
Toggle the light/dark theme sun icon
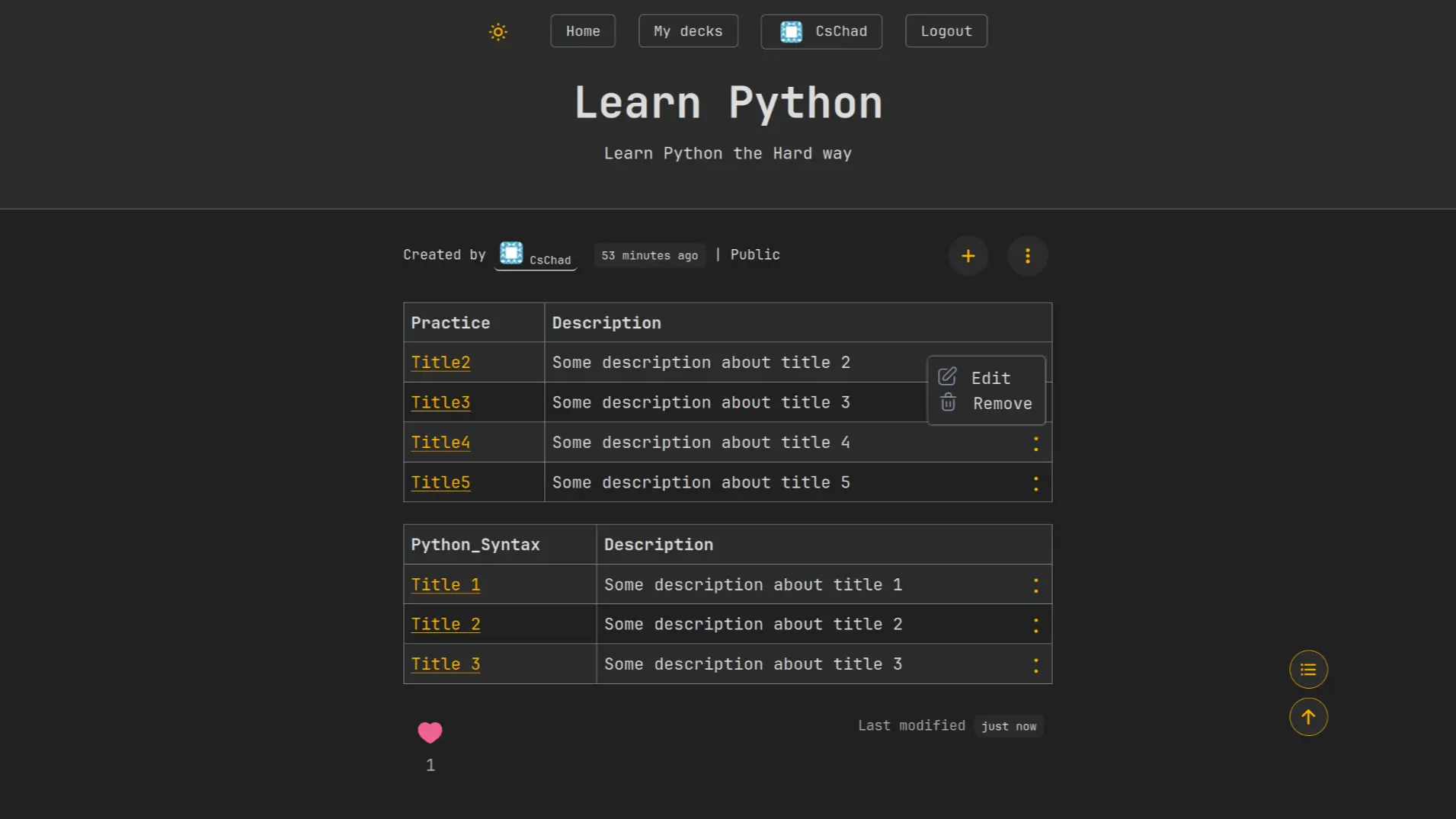(498, 31)
